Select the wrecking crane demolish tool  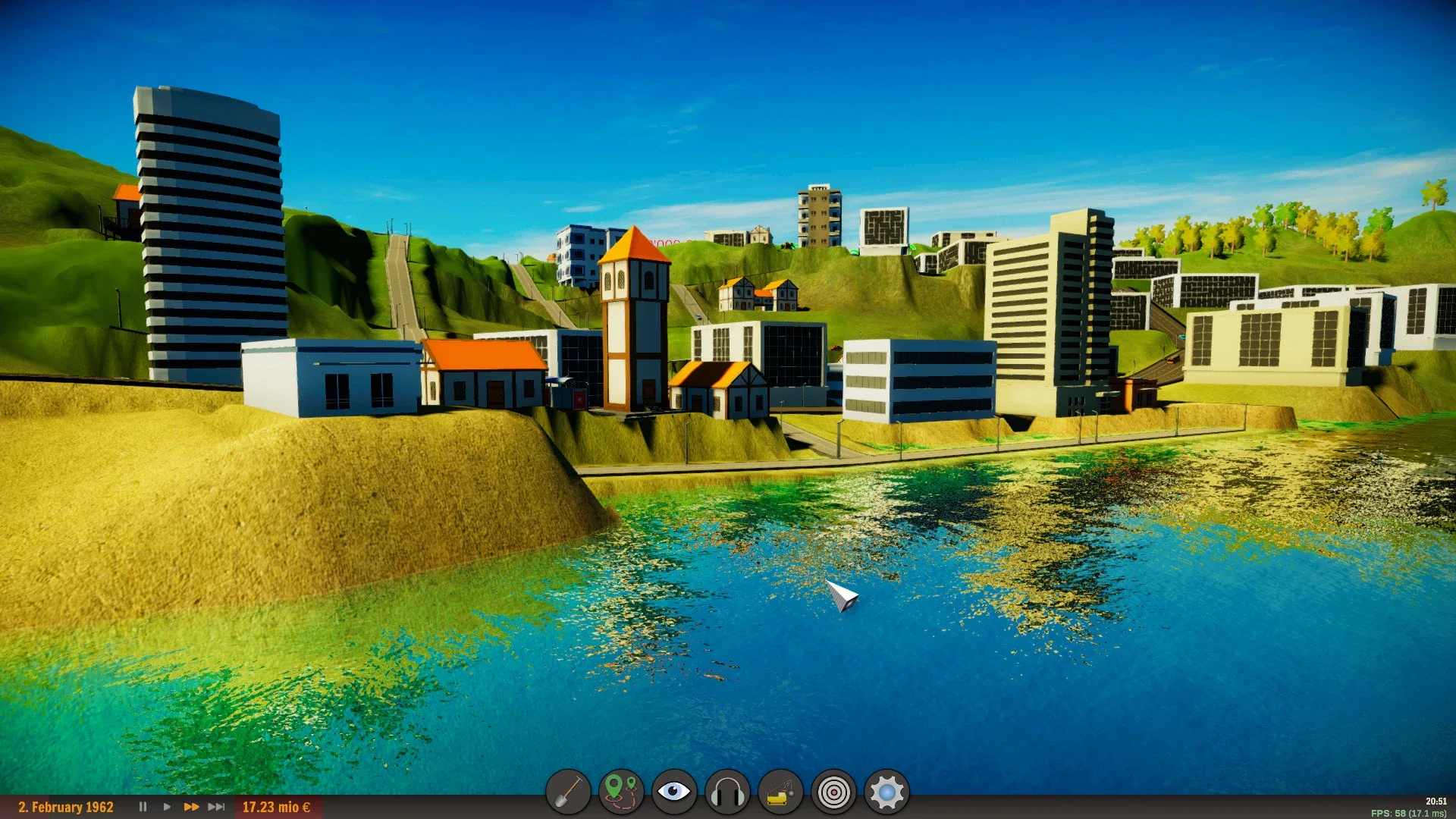780,792
